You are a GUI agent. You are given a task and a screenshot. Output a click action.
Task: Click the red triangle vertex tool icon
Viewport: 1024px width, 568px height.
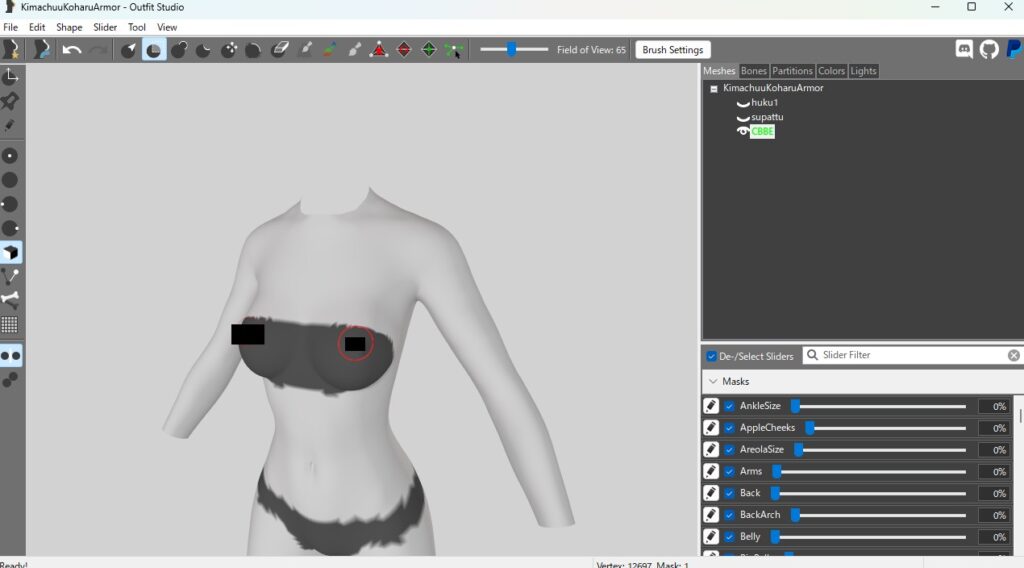pos(379,50)
